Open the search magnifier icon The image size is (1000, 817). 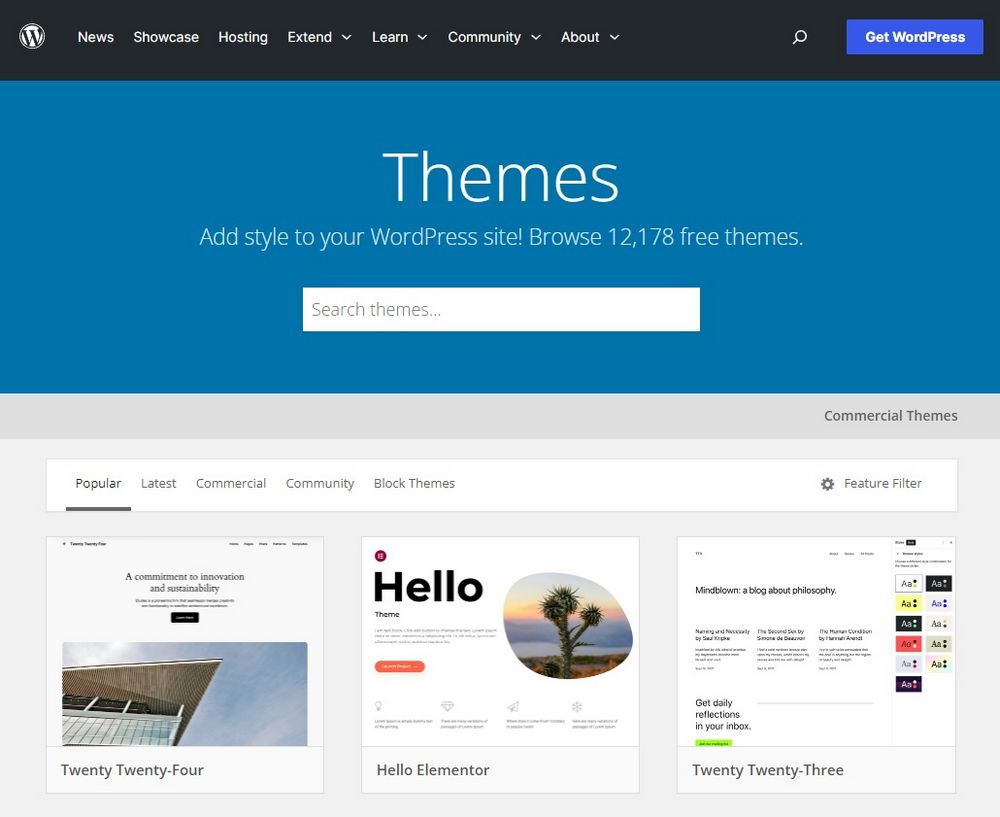tap(799, 37)
